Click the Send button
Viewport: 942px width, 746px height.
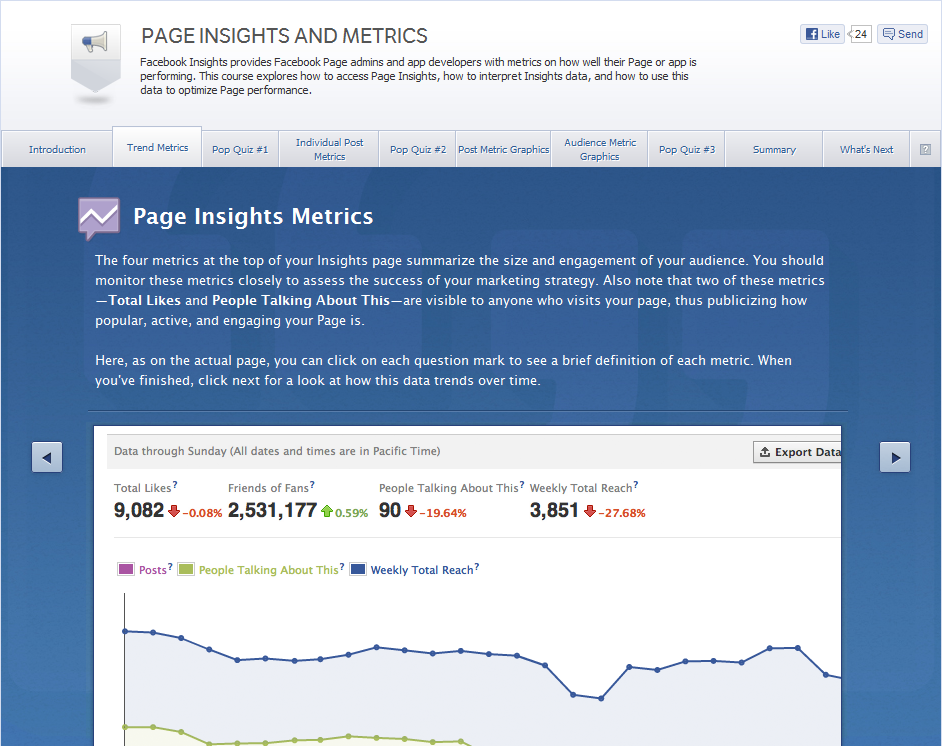[x=902, y=34]
